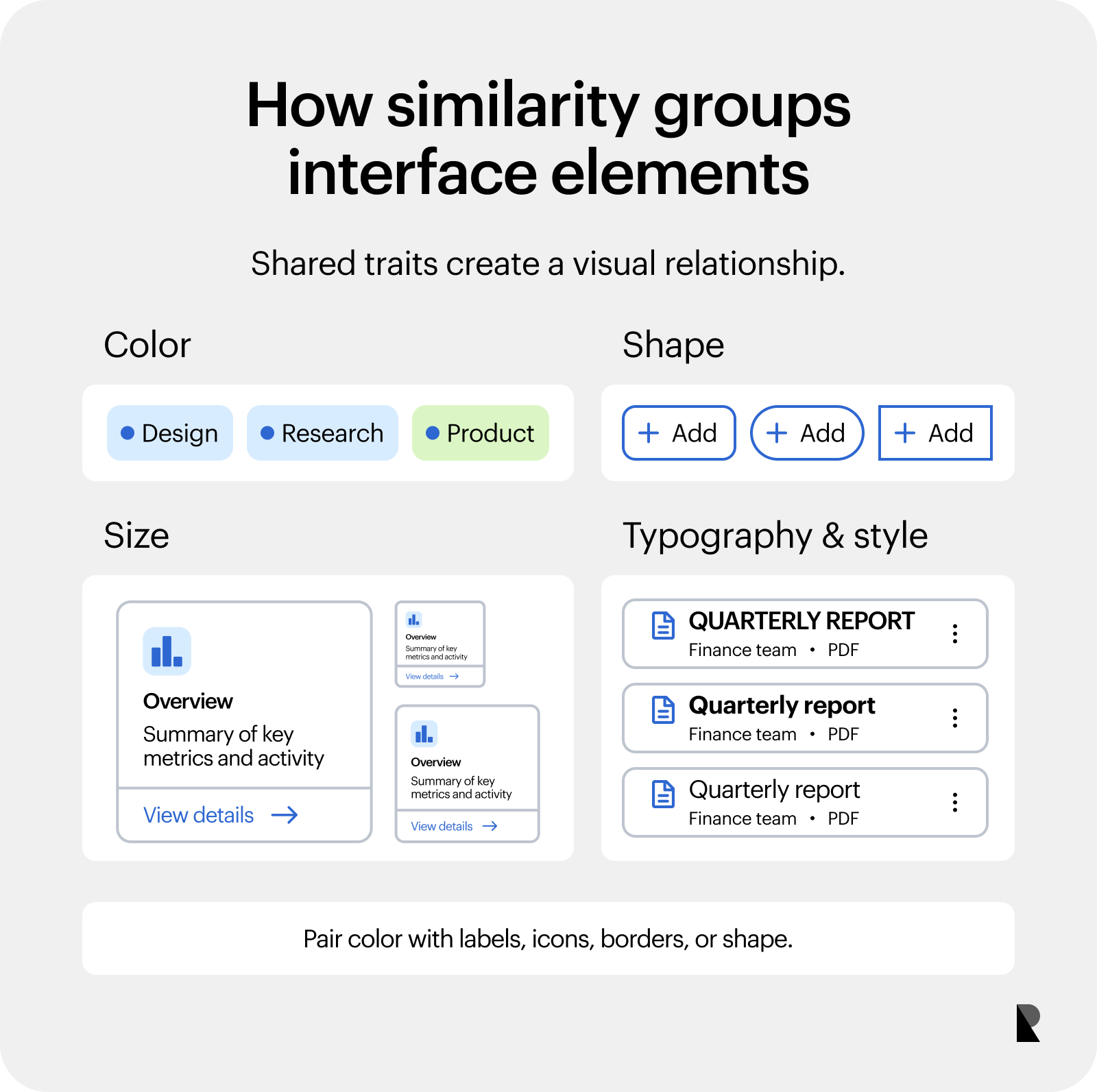Click the Shape section heading
The image size is (1097, 1092).
(x=673, y=345)
